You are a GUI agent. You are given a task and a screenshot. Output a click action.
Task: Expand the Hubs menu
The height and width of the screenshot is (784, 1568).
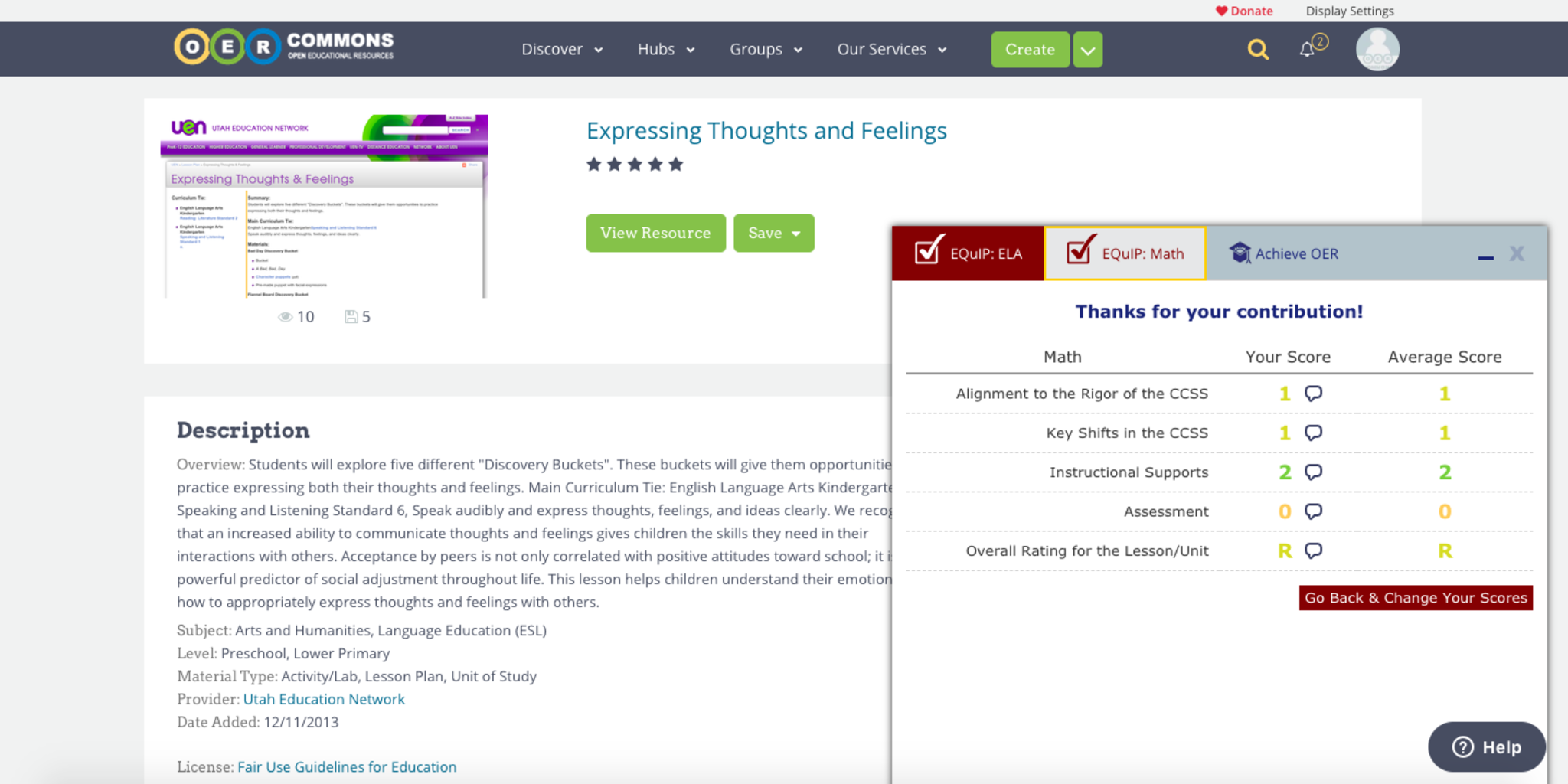click(666, 50)
